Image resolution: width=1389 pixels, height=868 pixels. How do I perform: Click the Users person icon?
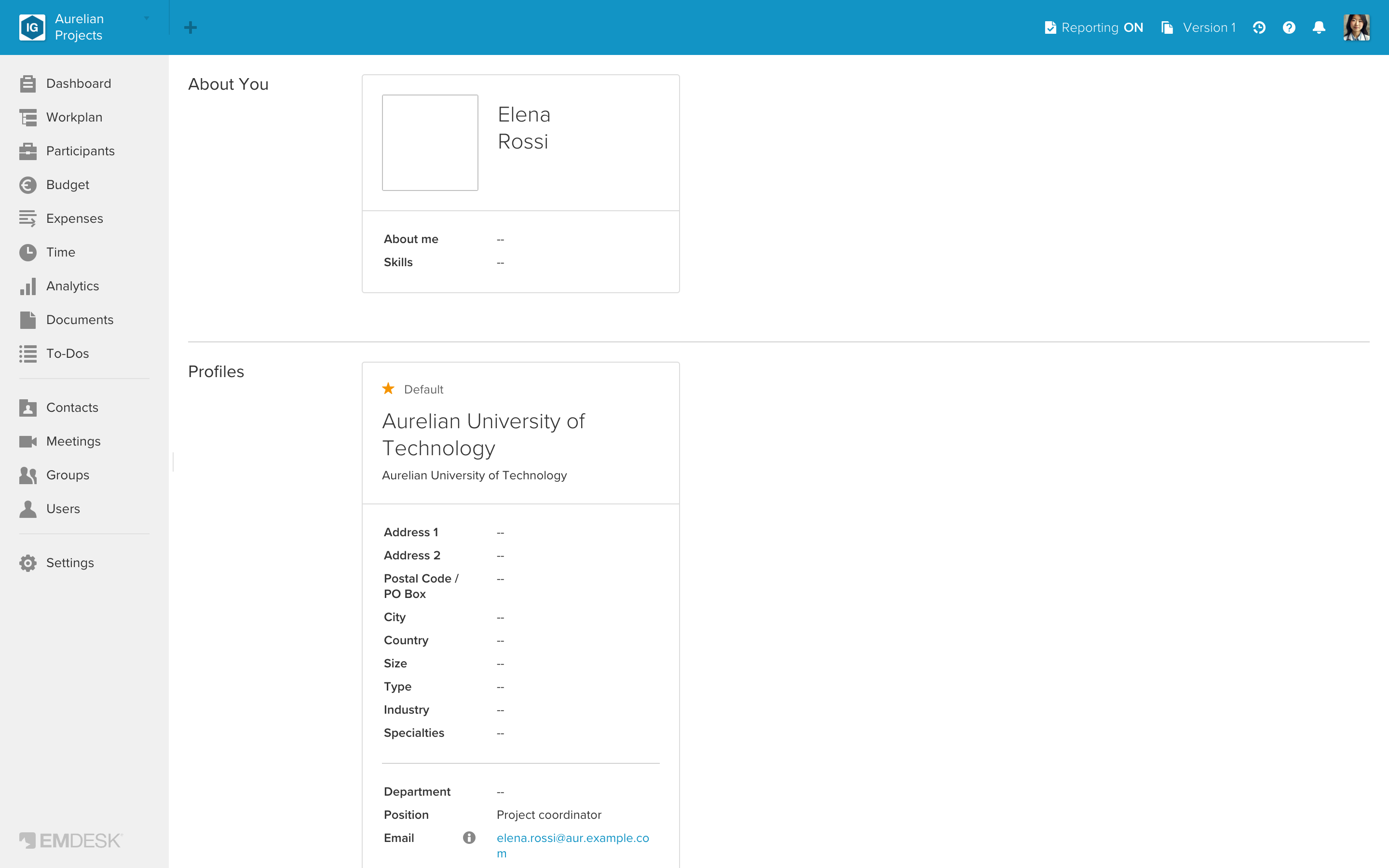(x=27, y=509)
